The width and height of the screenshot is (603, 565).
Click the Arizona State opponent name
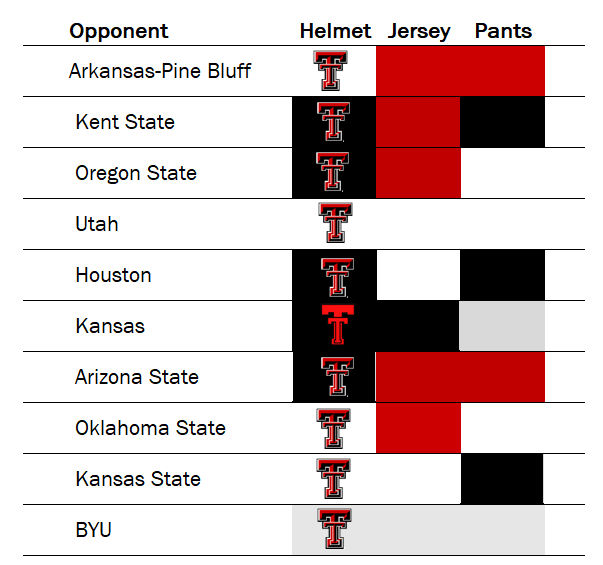136,377
